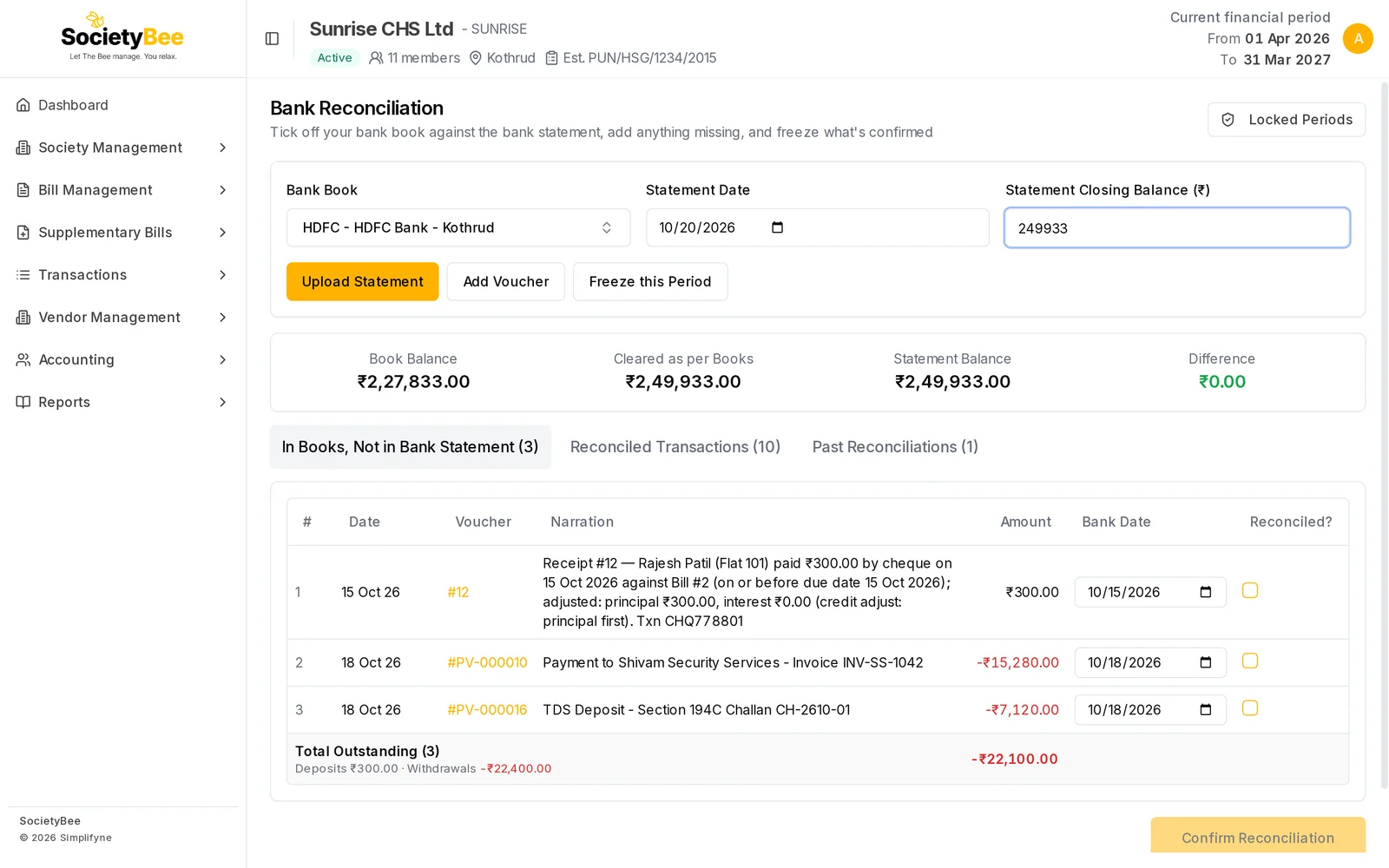Image resolution: width=1389 pixels, height=868 pixels.
Task: Open the Bank Book HDFC dropdown
Action: (458, 227)
